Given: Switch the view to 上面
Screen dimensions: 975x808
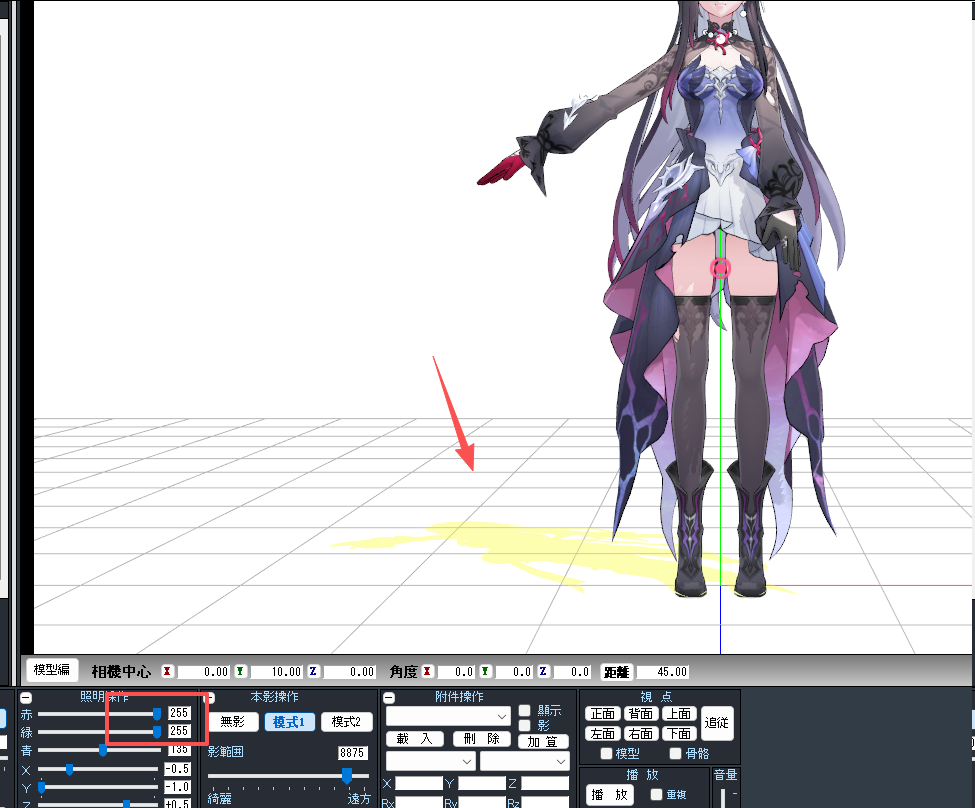Looking at the screenshot, I should click(680, 713).
